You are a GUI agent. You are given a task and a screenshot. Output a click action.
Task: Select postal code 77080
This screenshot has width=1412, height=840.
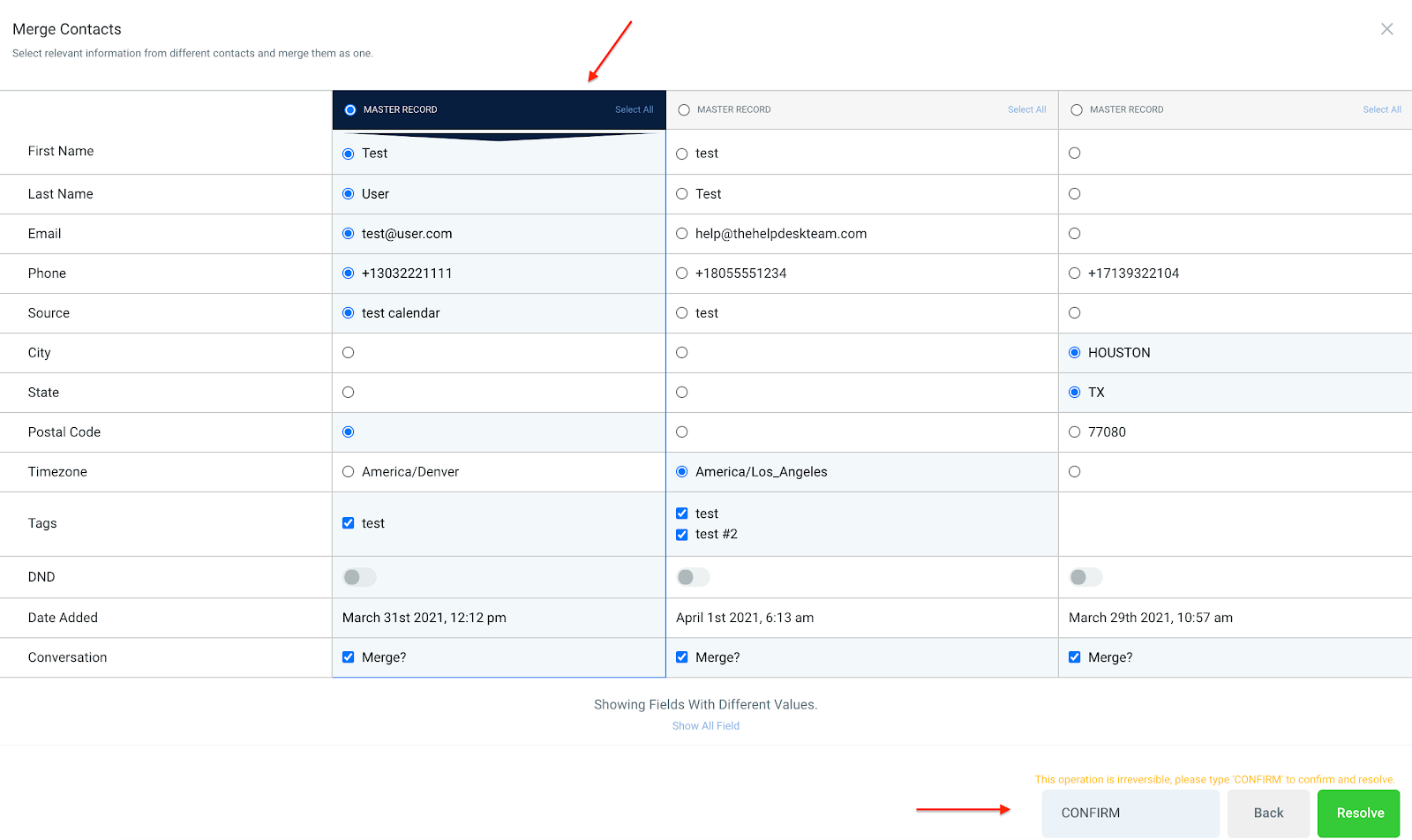tap(1074, 432)
